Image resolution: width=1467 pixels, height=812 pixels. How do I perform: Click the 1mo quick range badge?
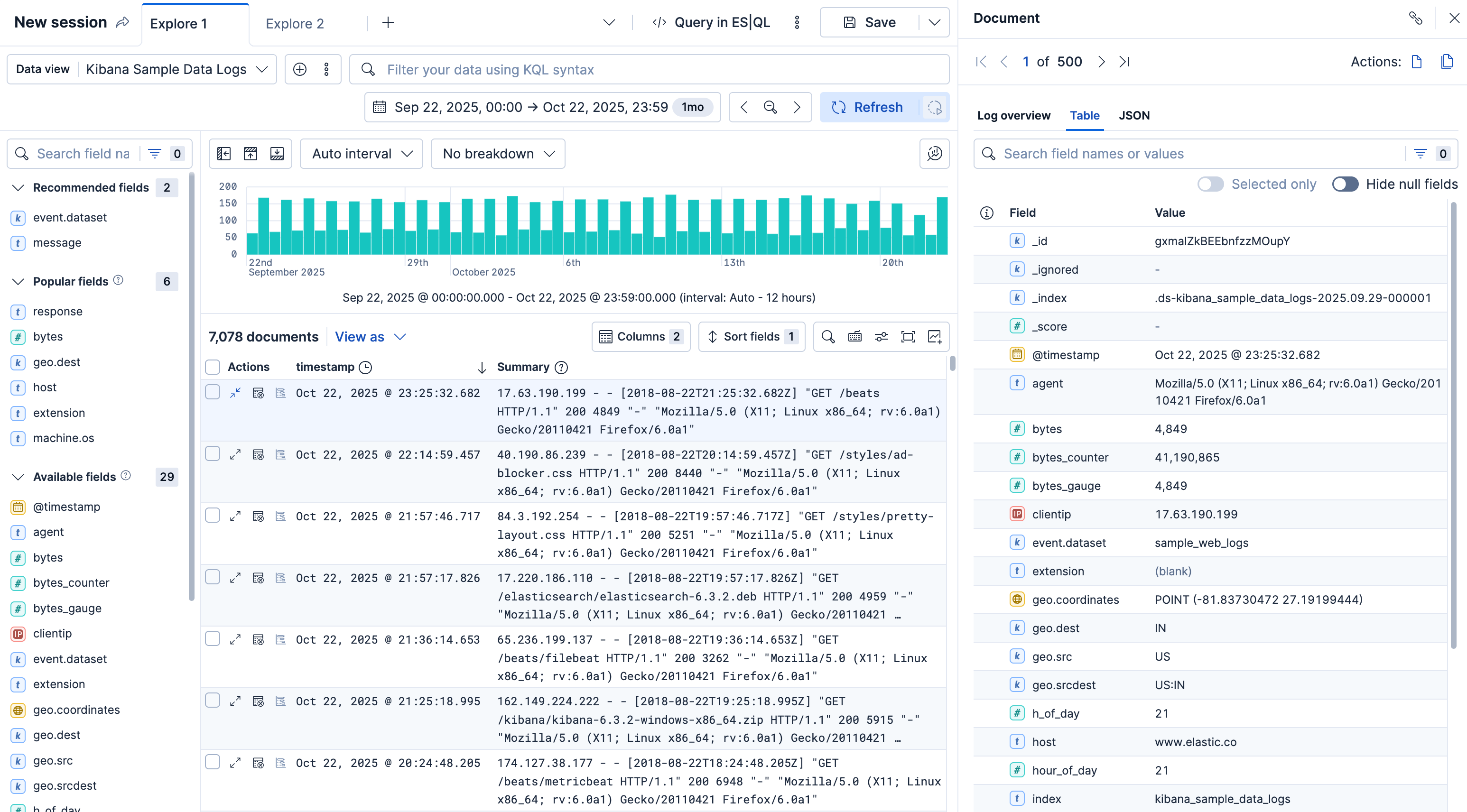click(693, 107)
